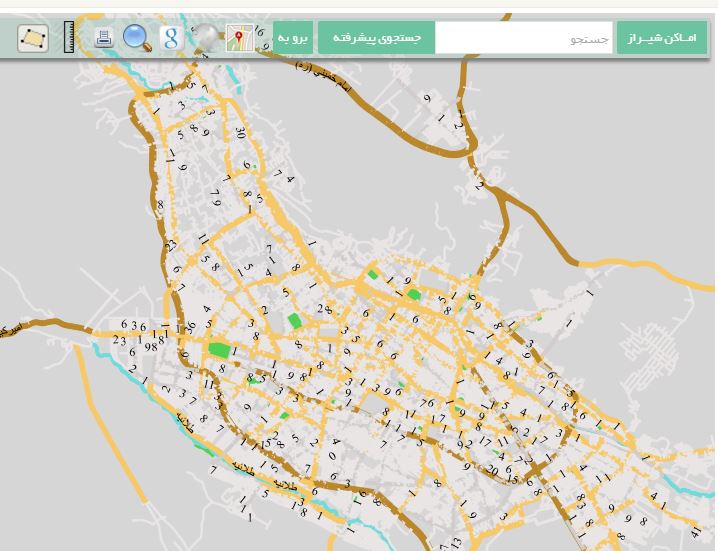Viewport: 718px width, 551px height.
Task: Click the 'برو به' button
Action: (295, 38)
